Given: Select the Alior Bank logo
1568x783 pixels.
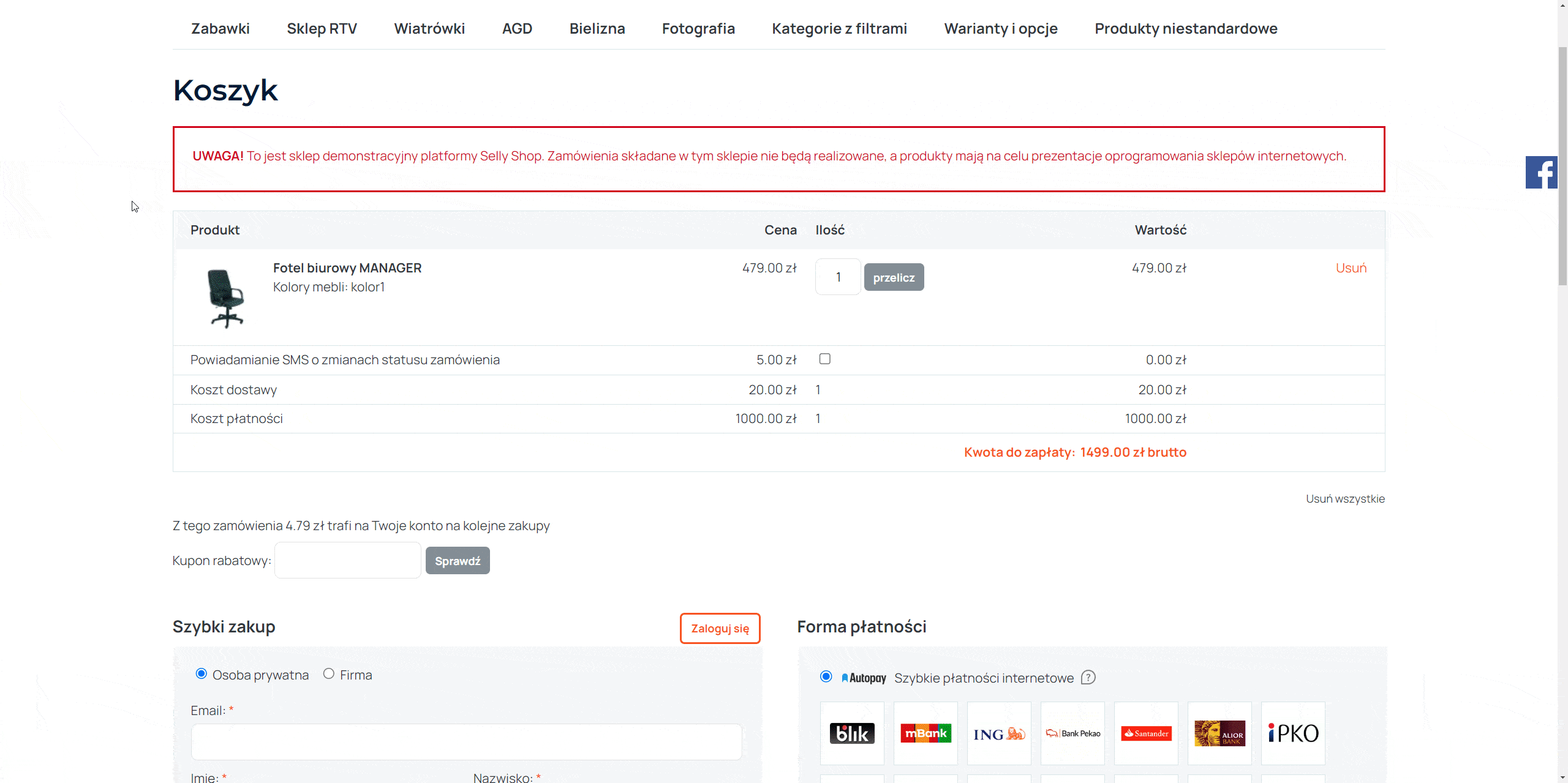Looking at the screenshot, I should pyautogui.click(x=1219, y=733).
